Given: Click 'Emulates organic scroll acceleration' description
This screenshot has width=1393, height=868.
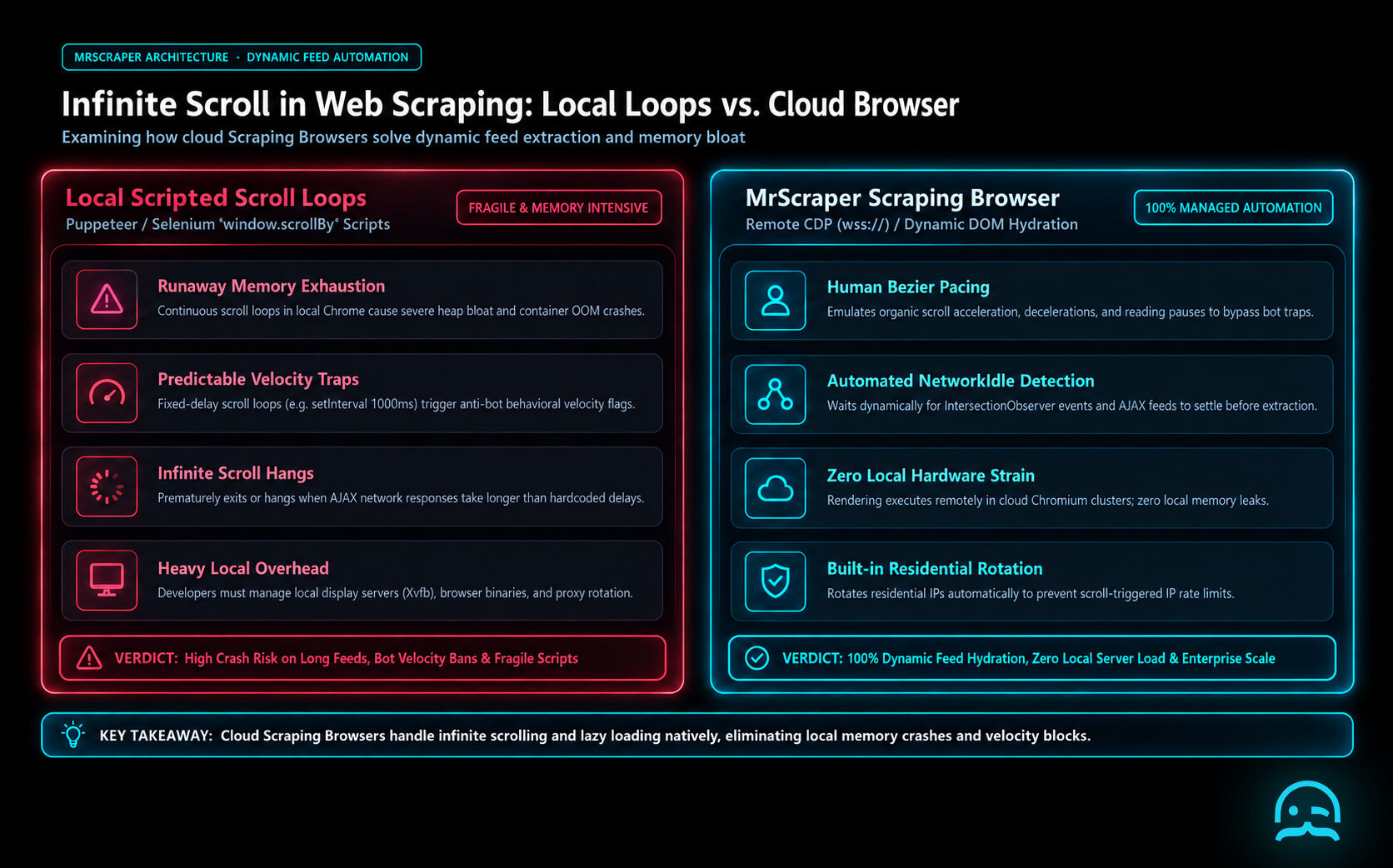Looking at the screenshot, I should 1070,312.
